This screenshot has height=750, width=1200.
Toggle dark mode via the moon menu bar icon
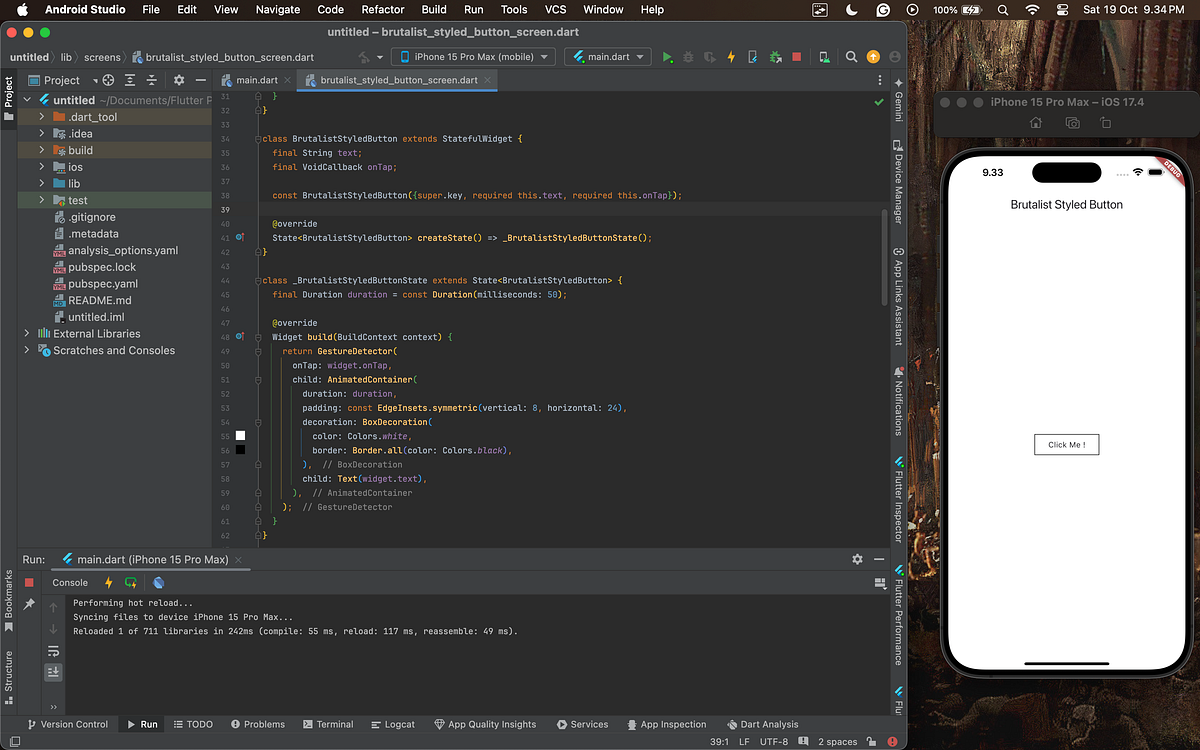[851, 10]
